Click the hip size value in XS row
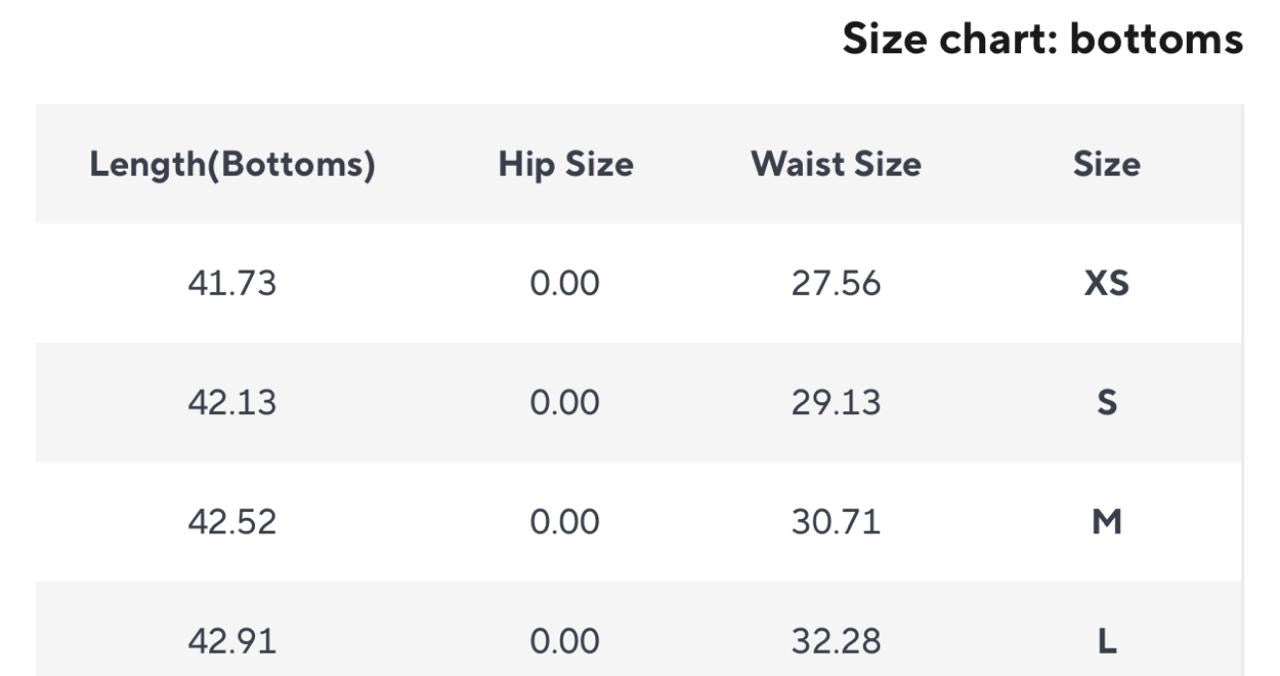 [565, 283]
